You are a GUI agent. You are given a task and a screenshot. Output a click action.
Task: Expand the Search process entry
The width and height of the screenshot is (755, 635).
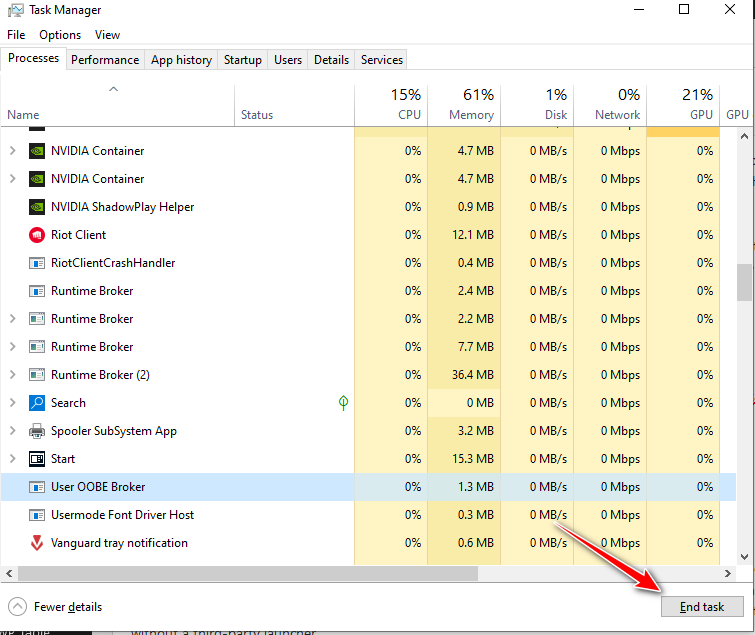[12, 403]
